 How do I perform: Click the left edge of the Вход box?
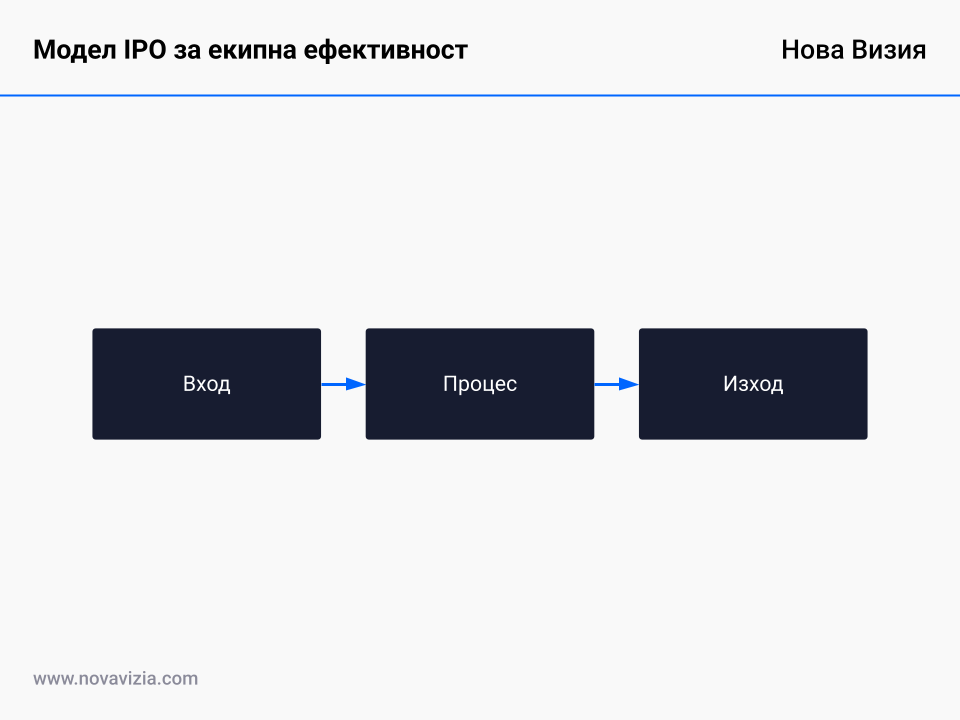click(93, 383)
